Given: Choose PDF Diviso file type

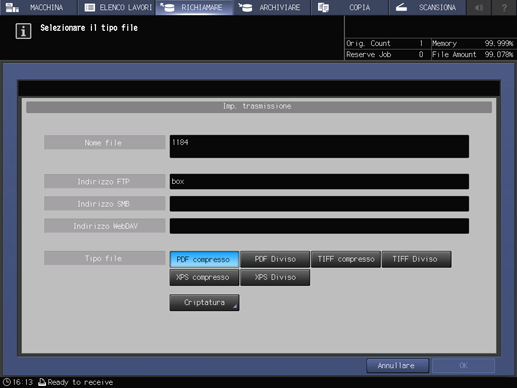Looking at the screenshot, I should pyautogui.click(x=275, y=259).
